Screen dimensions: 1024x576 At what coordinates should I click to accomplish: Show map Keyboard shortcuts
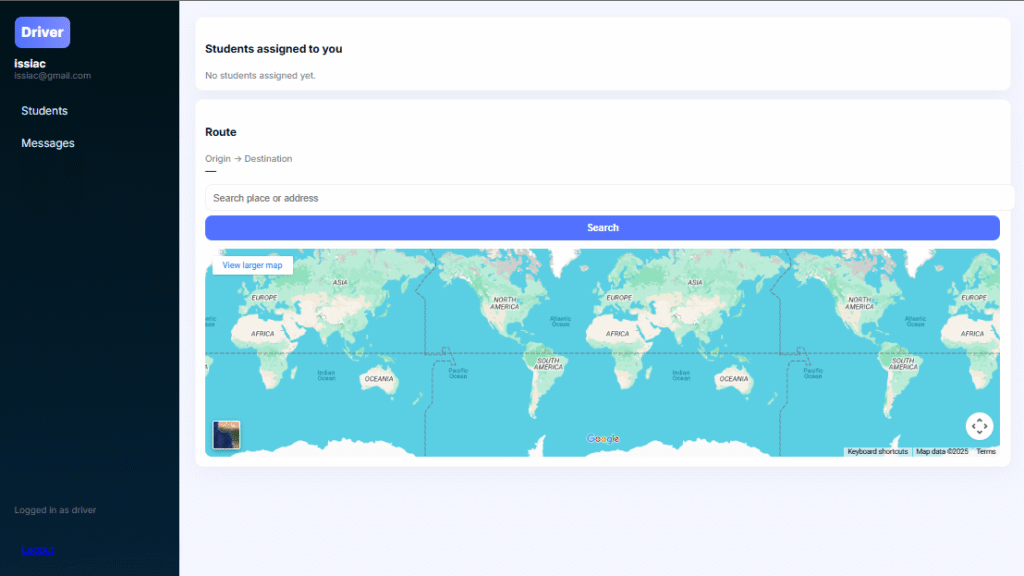[877, 452]
